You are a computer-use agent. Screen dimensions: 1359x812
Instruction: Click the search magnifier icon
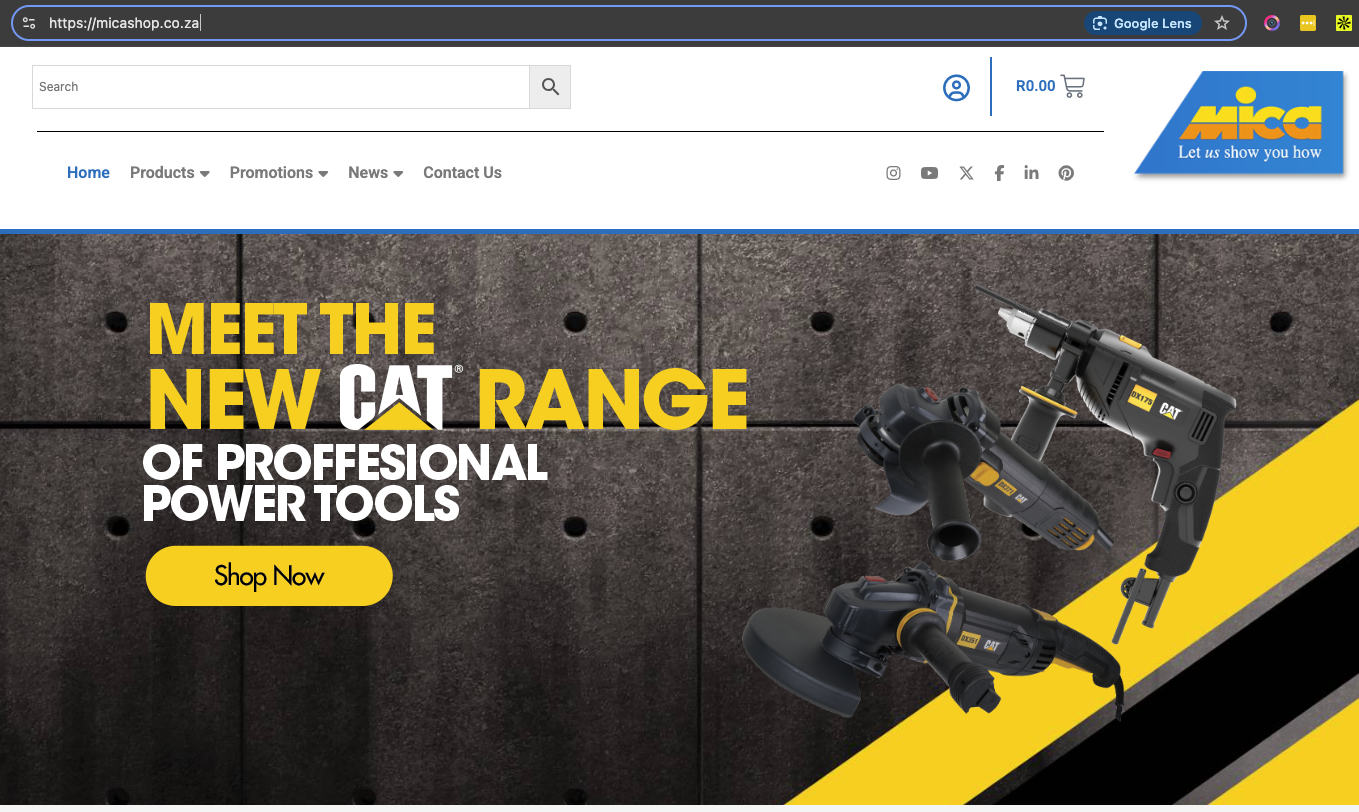pyautogui.click(x=549, y=86)
